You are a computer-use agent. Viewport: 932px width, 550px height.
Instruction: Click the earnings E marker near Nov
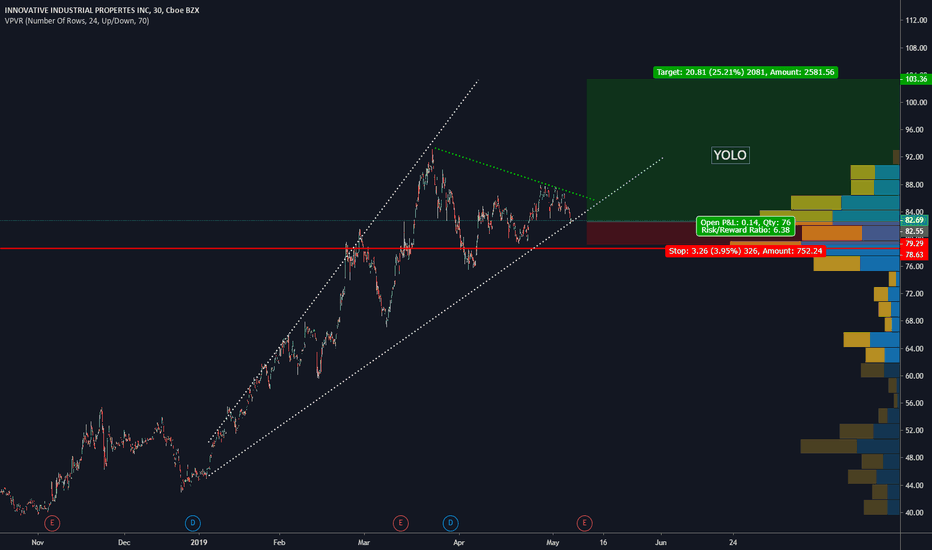pyautogui.click(x=52, y=523)
